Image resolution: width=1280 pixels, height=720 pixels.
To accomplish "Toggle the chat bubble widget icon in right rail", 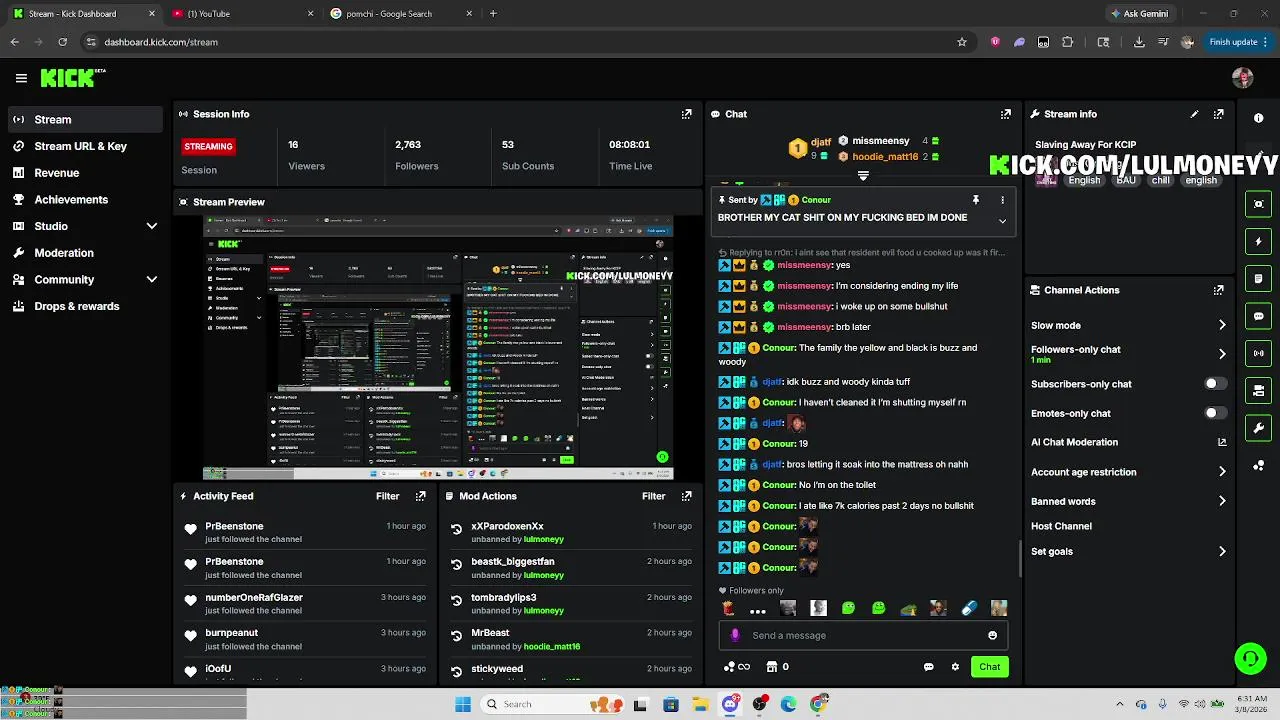I will 1258,316.
